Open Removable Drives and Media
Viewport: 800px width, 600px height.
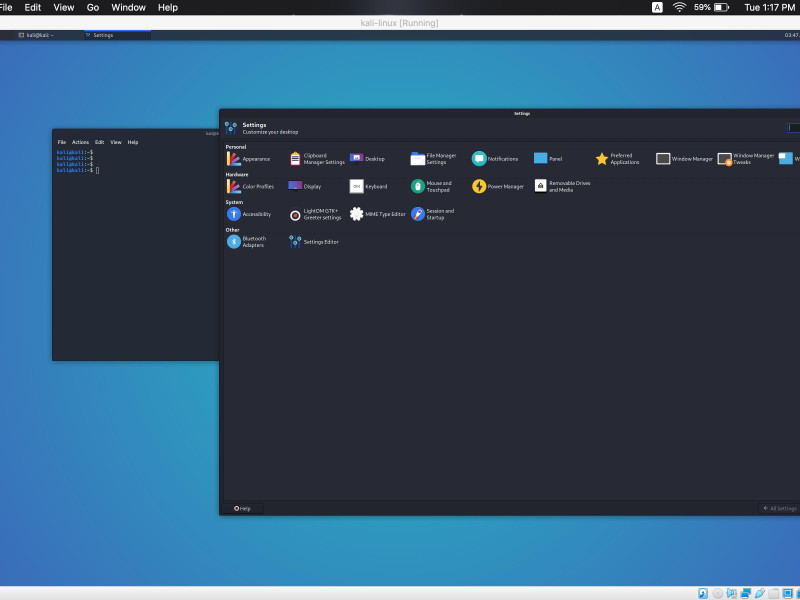pos(562,186)
